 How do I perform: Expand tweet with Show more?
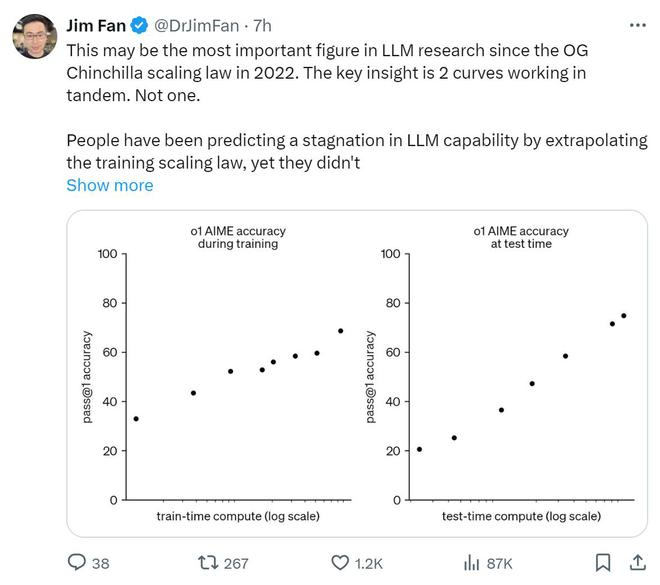click(110, 185)
